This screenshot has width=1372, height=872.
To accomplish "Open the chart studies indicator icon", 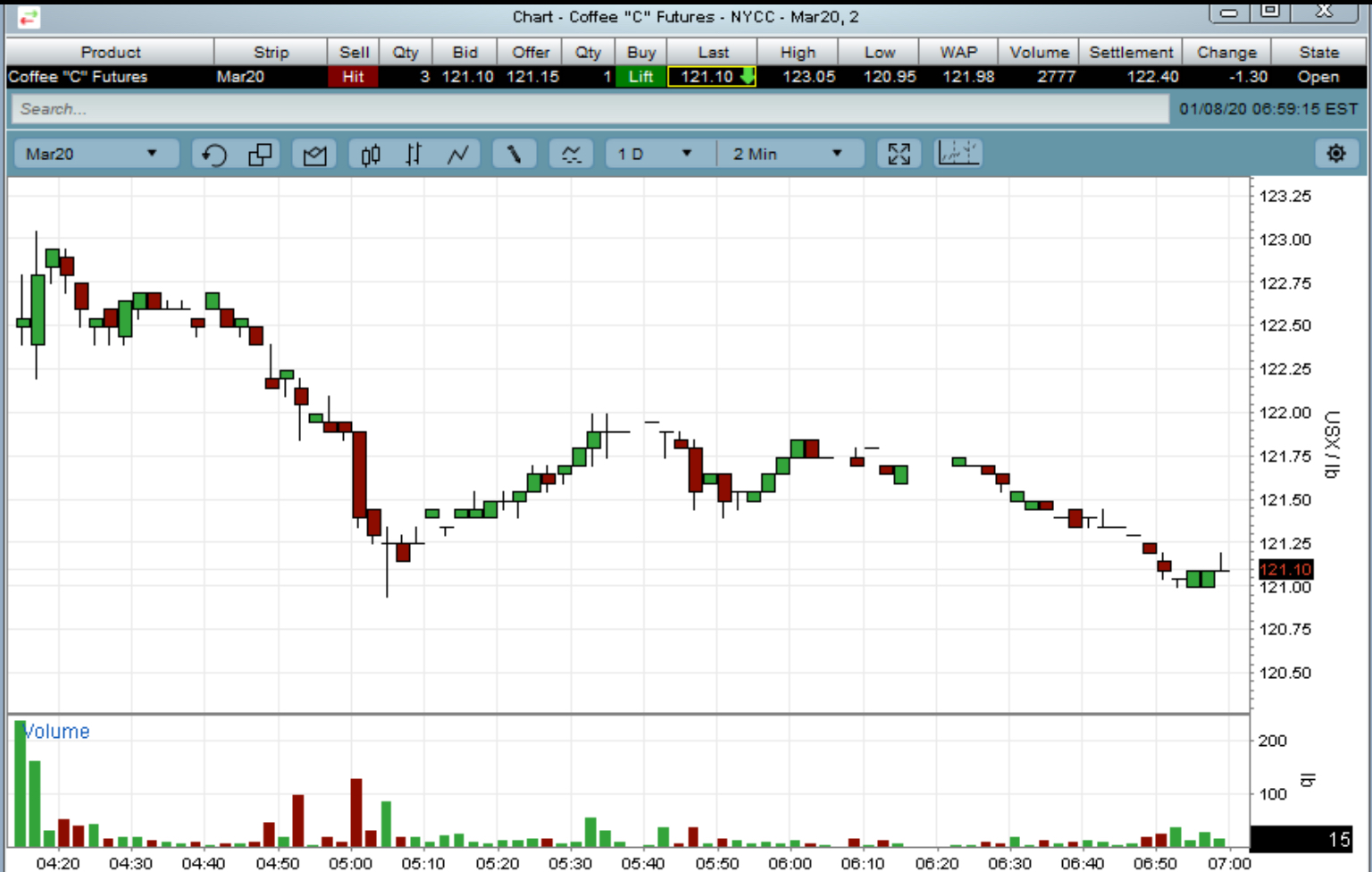I will click(x=571, y=155).
